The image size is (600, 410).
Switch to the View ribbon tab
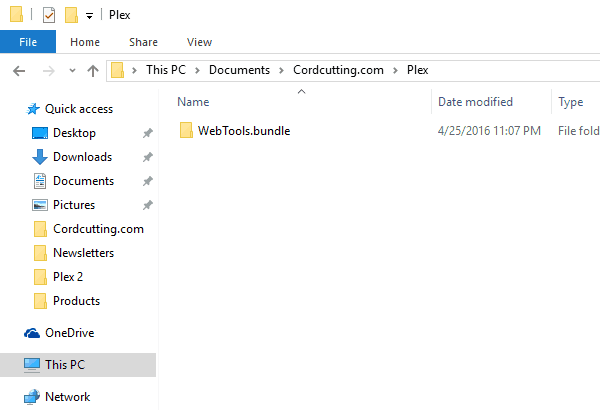coord(199,42)
